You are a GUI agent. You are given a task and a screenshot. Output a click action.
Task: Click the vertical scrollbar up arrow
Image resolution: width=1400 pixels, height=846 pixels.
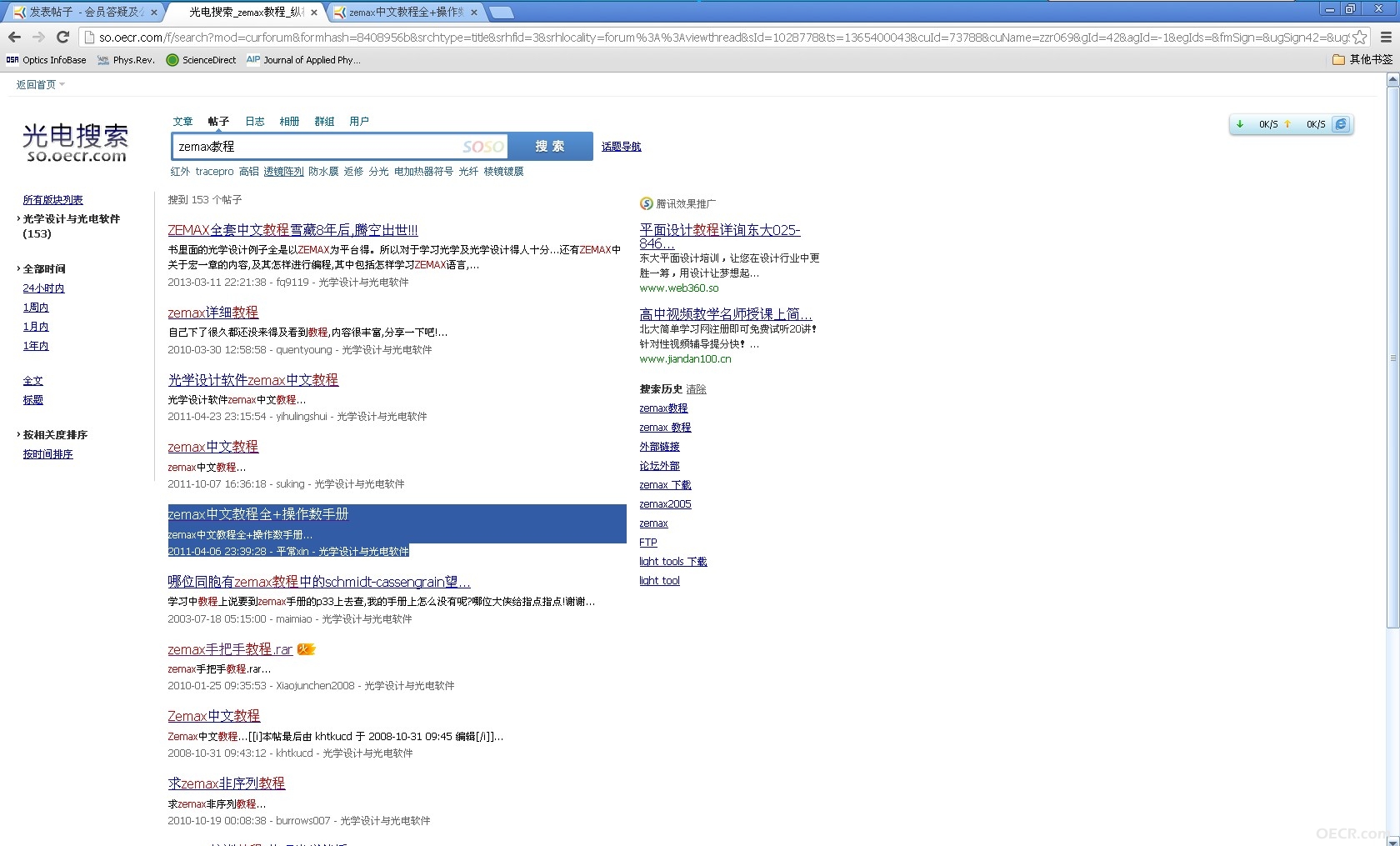(1392, 80)
